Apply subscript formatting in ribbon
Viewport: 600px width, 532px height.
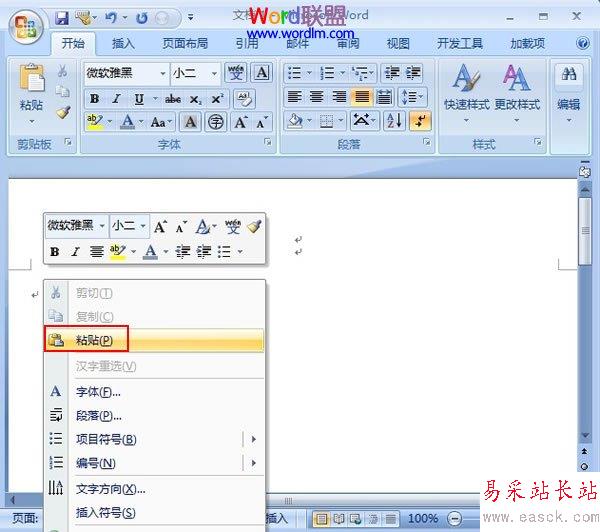(195, 100)
